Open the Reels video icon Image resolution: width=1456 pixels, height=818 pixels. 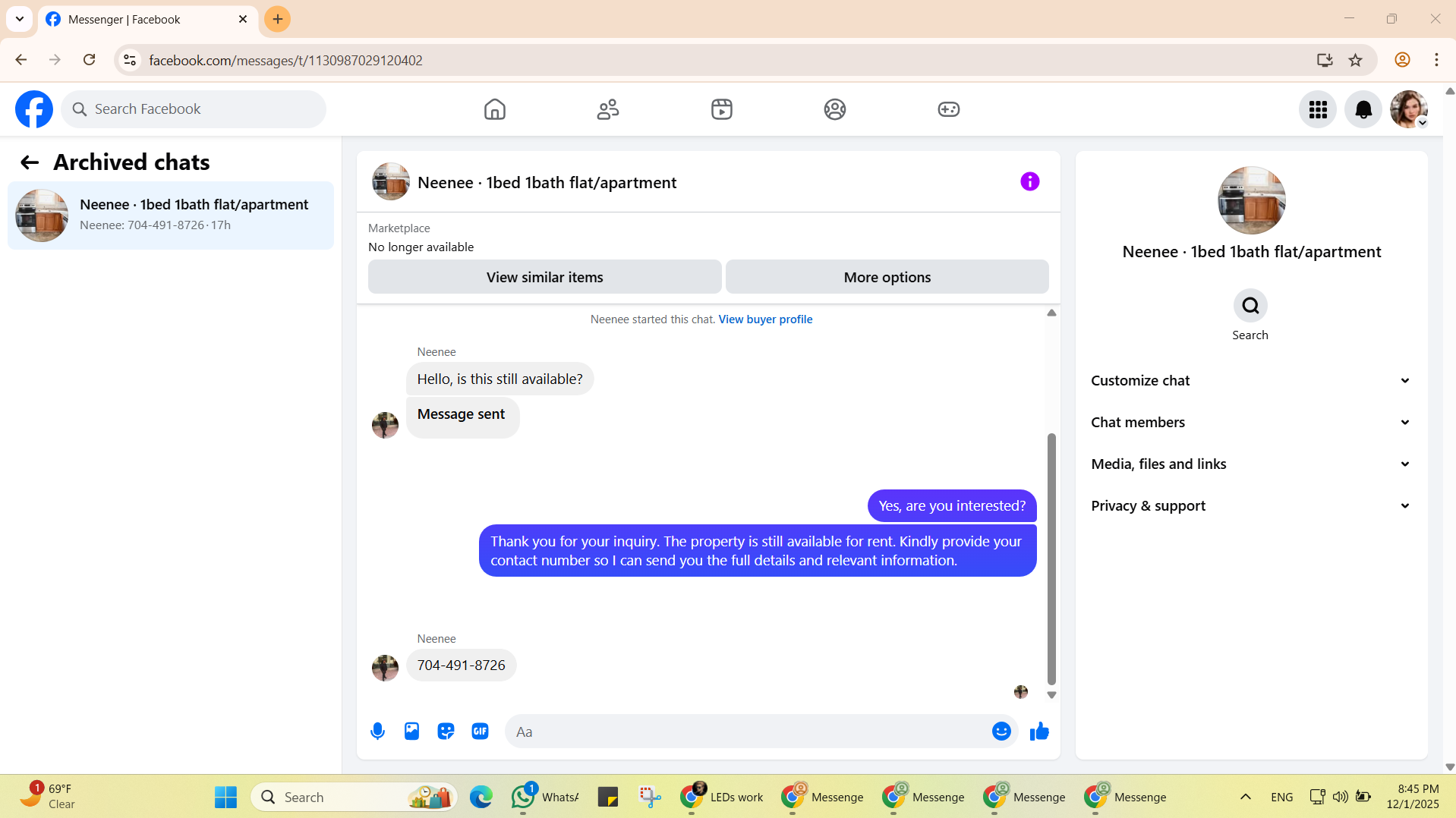pos(722,109)
